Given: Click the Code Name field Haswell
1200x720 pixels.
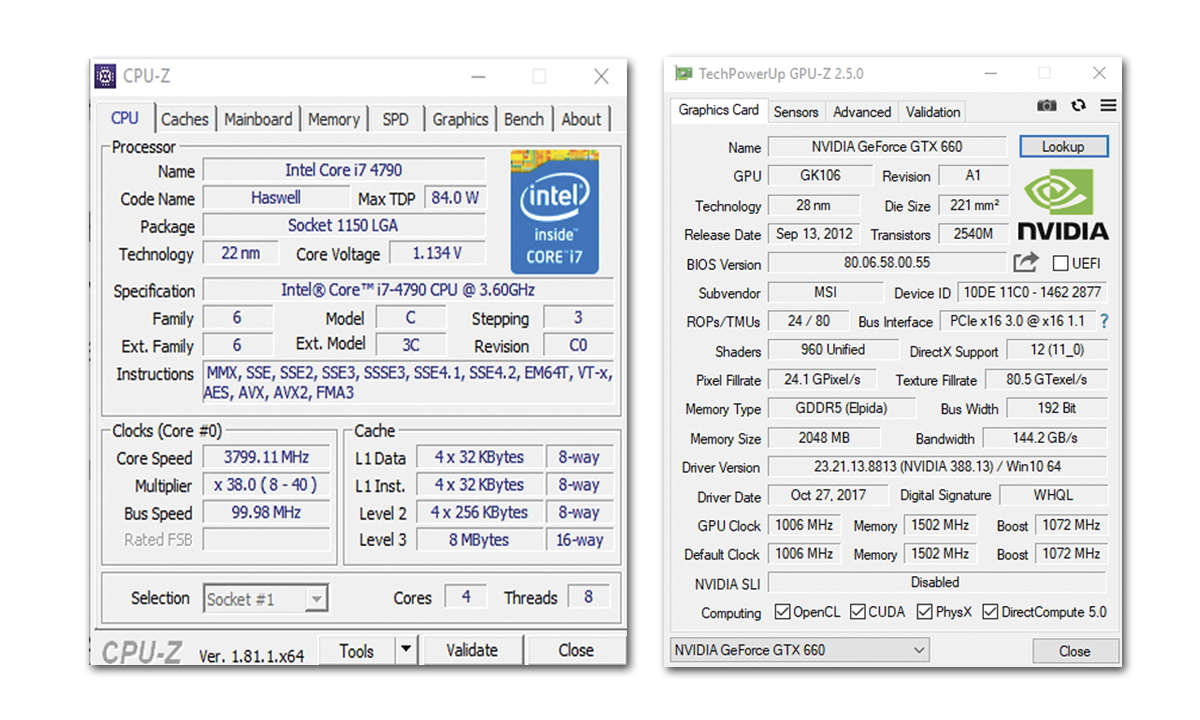Looking at the screenshot, I should [276, 198].
